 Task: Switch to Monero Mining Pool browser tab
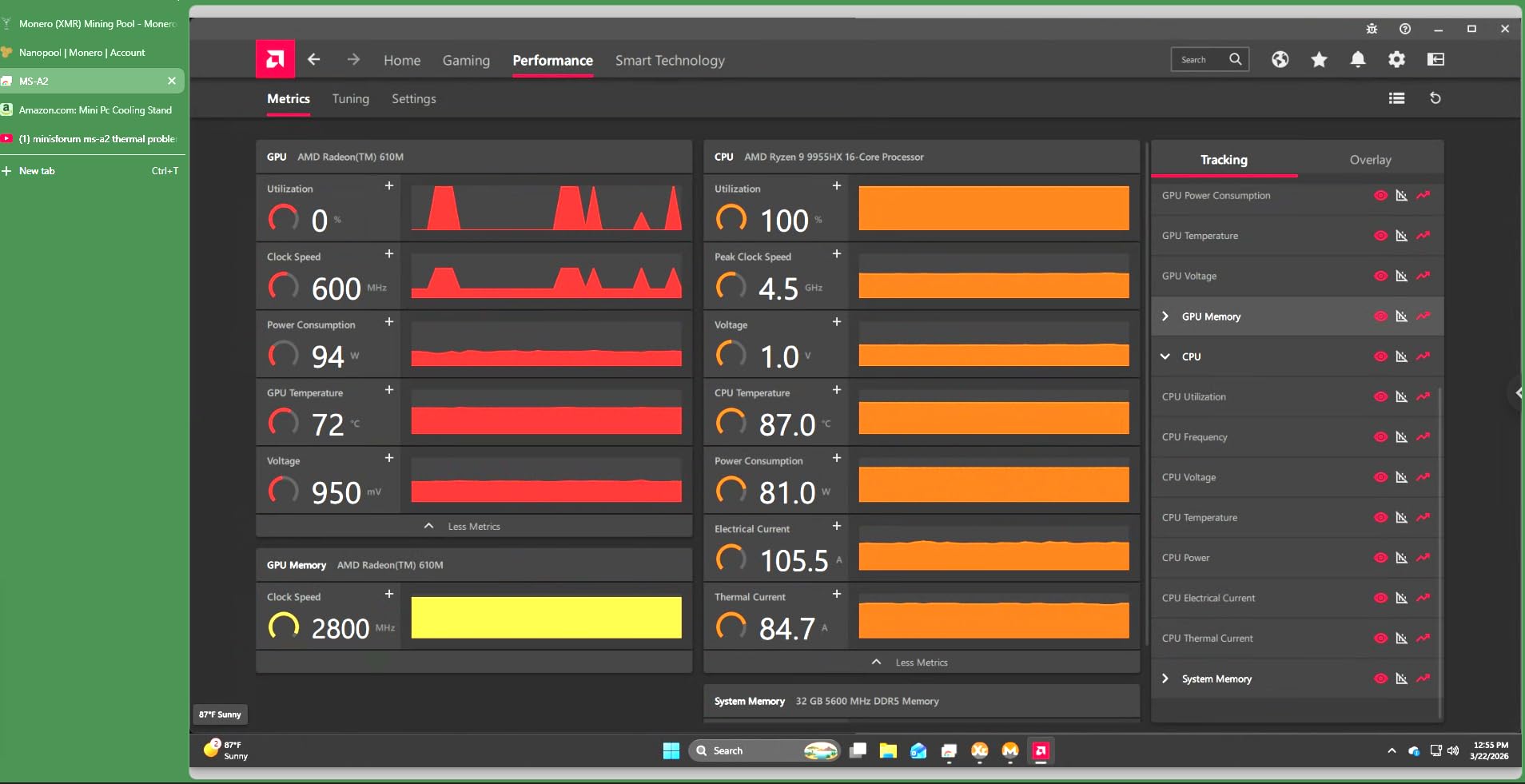click(x=93, y=24)
